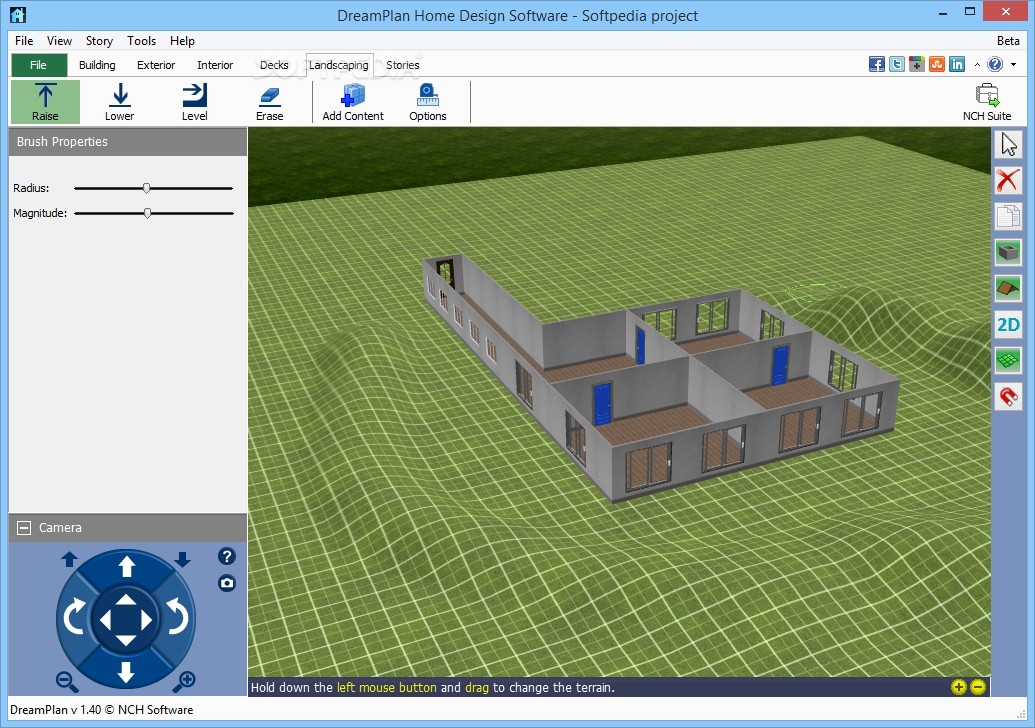Raise the camera with small up arrow
The height and width of the screenshot is (728, 1035).
click(69, 560)
